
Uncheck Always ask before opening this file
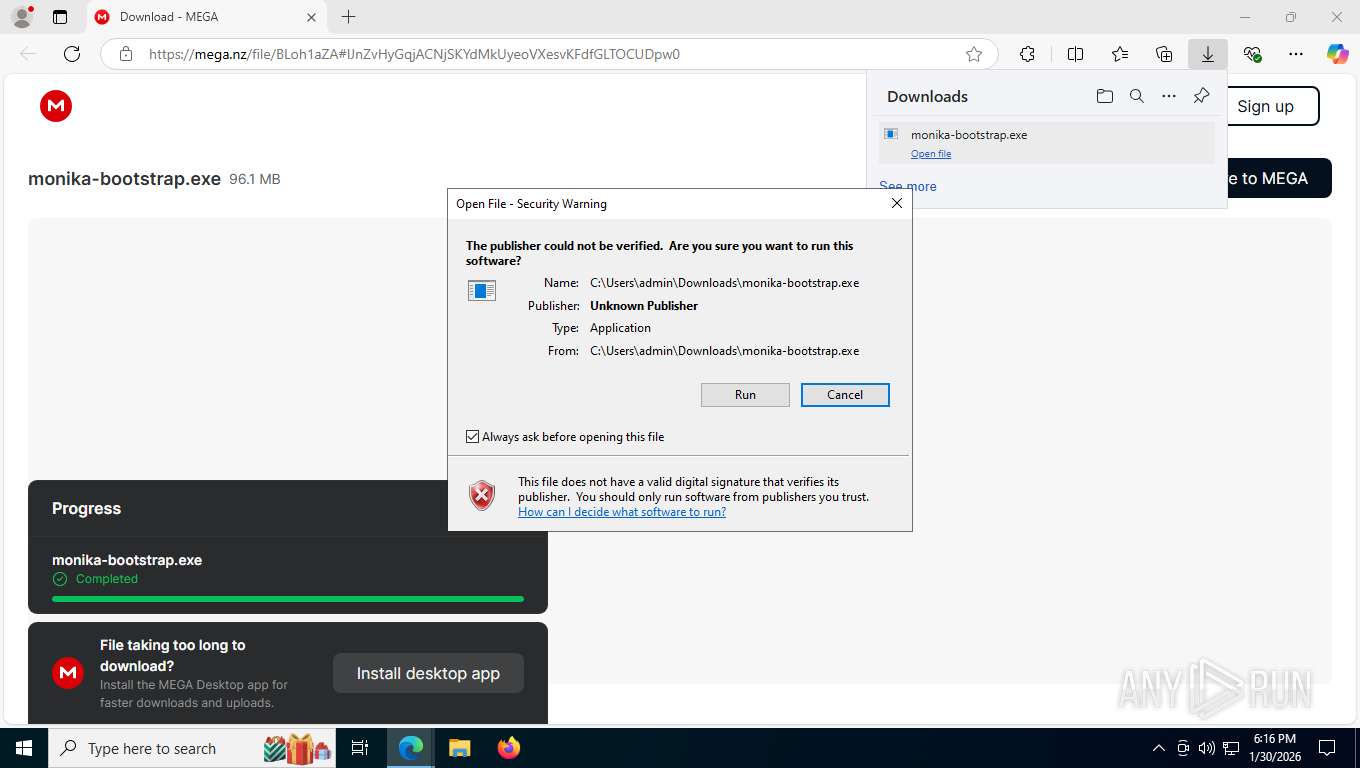[472, 437]
